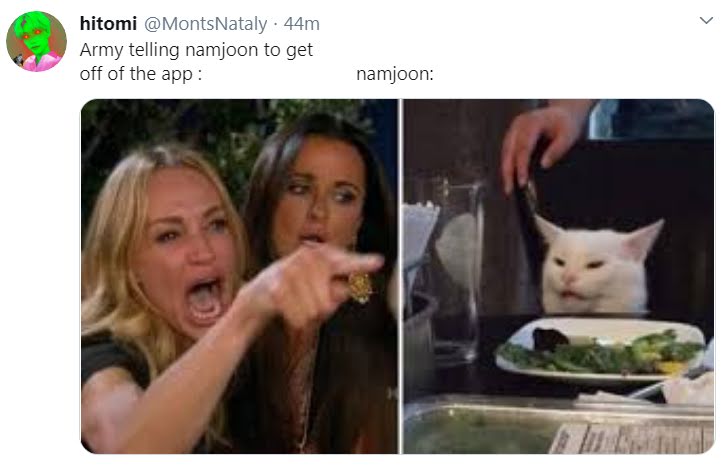The width and height of the screenshot is (728, 466).
Task: Expand the tweet options chevron menu
Action: [706, 20]
